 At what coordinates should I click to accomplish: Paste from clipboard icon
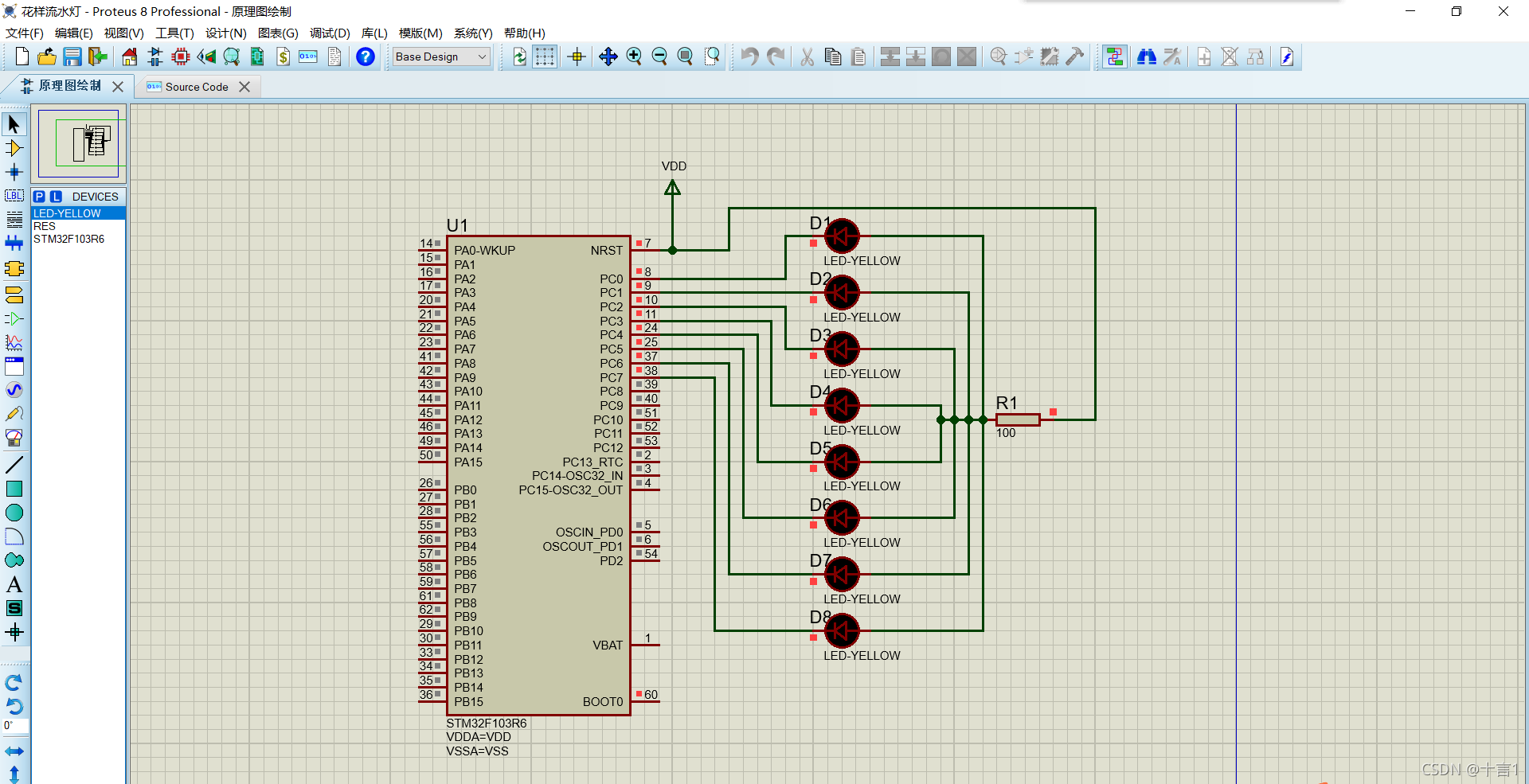click(x=858, y=57)
